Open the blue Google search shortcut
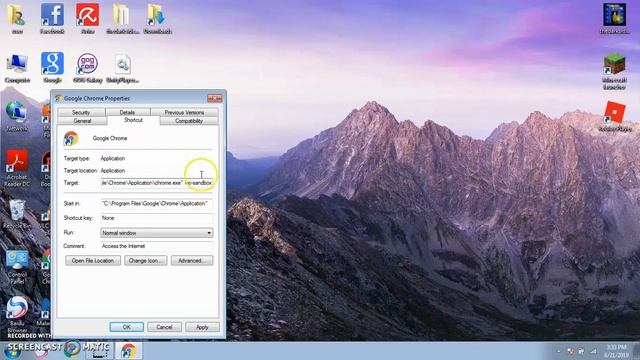Image resolution: width=640 pixels, height=360 pixels. click(52, 67)
